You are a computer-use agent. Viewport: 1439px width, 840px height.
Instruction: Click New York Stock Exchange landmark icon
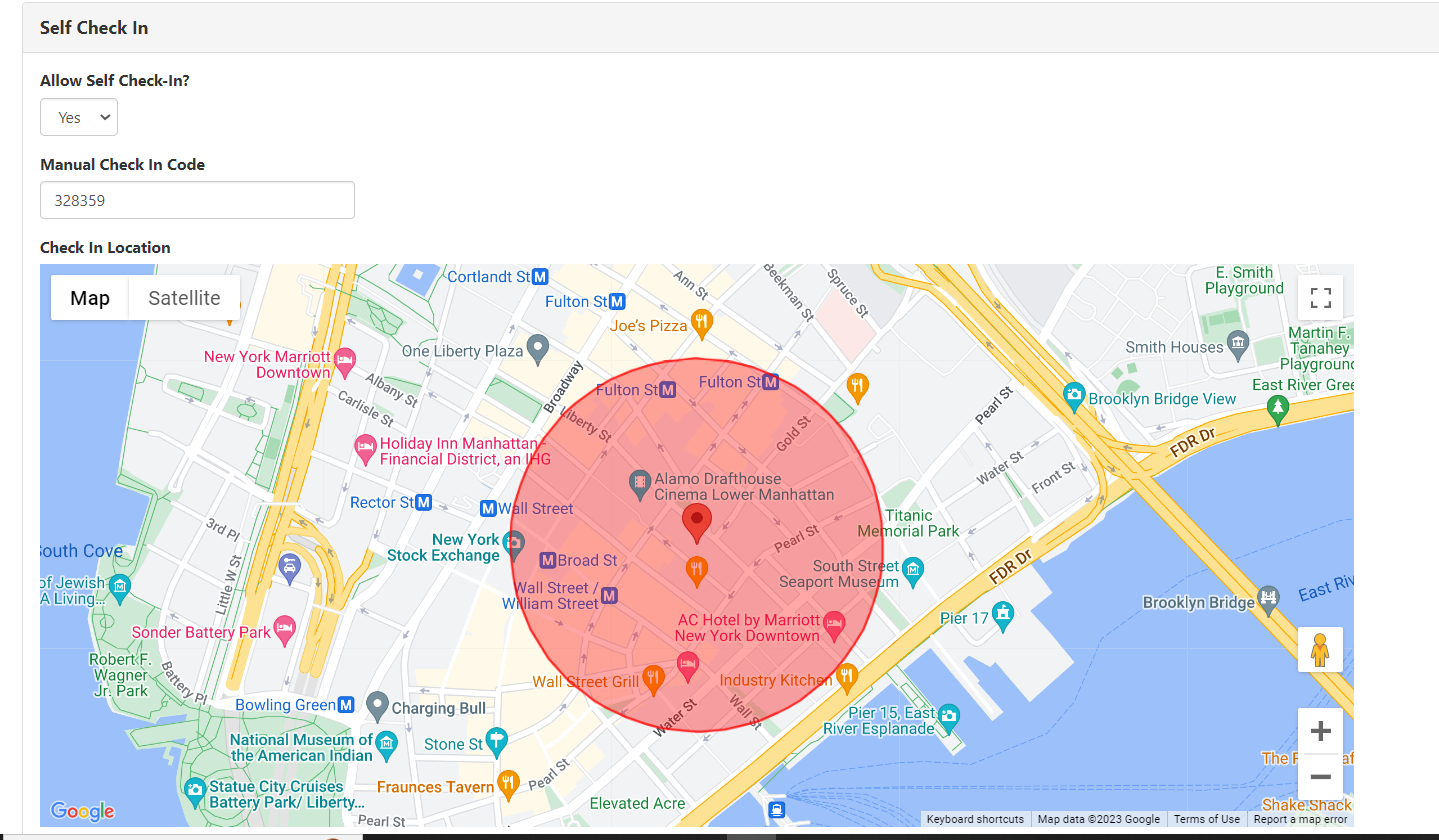[x=514, y=546]
